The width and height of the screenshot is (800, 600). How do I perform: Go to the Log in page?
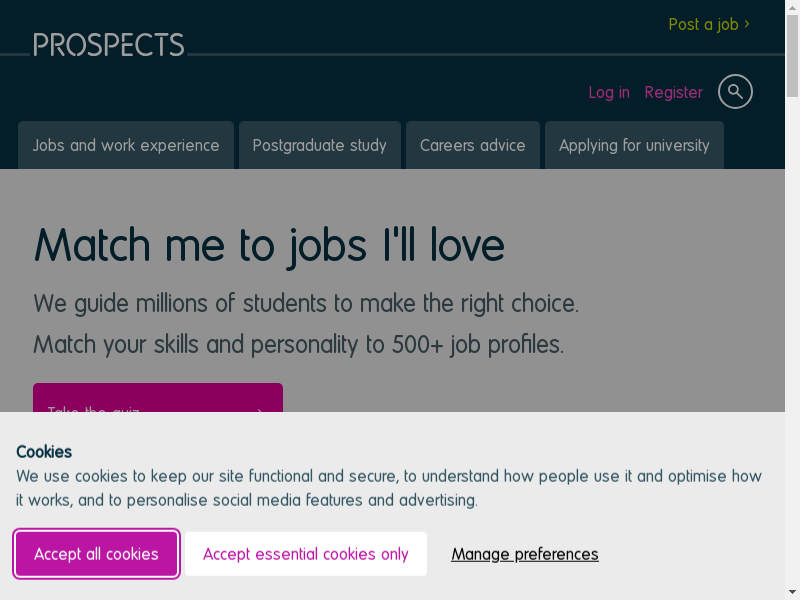(x=609, y=92)
